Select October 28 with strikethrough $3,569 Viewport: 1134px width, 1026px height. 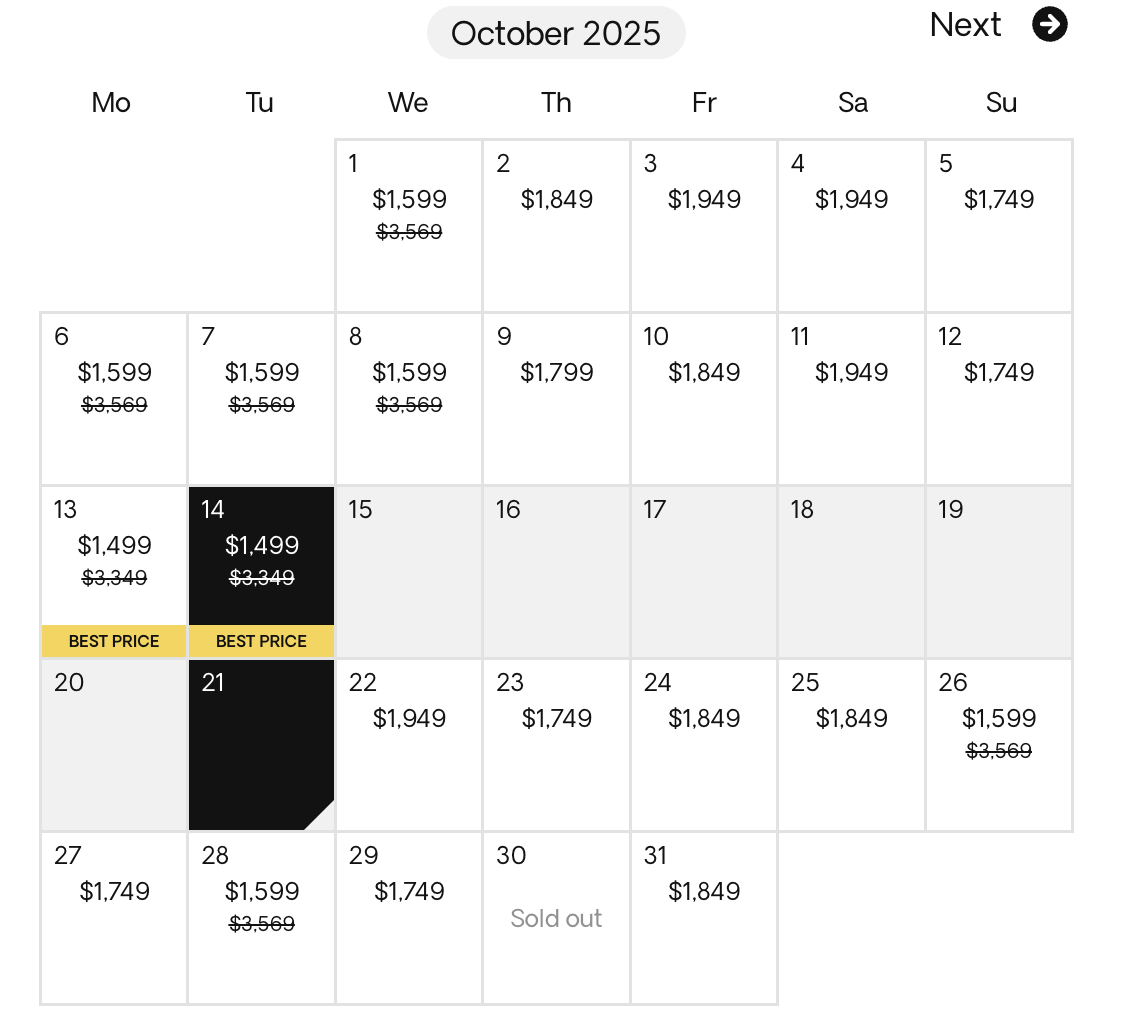(x=261, y=918)
